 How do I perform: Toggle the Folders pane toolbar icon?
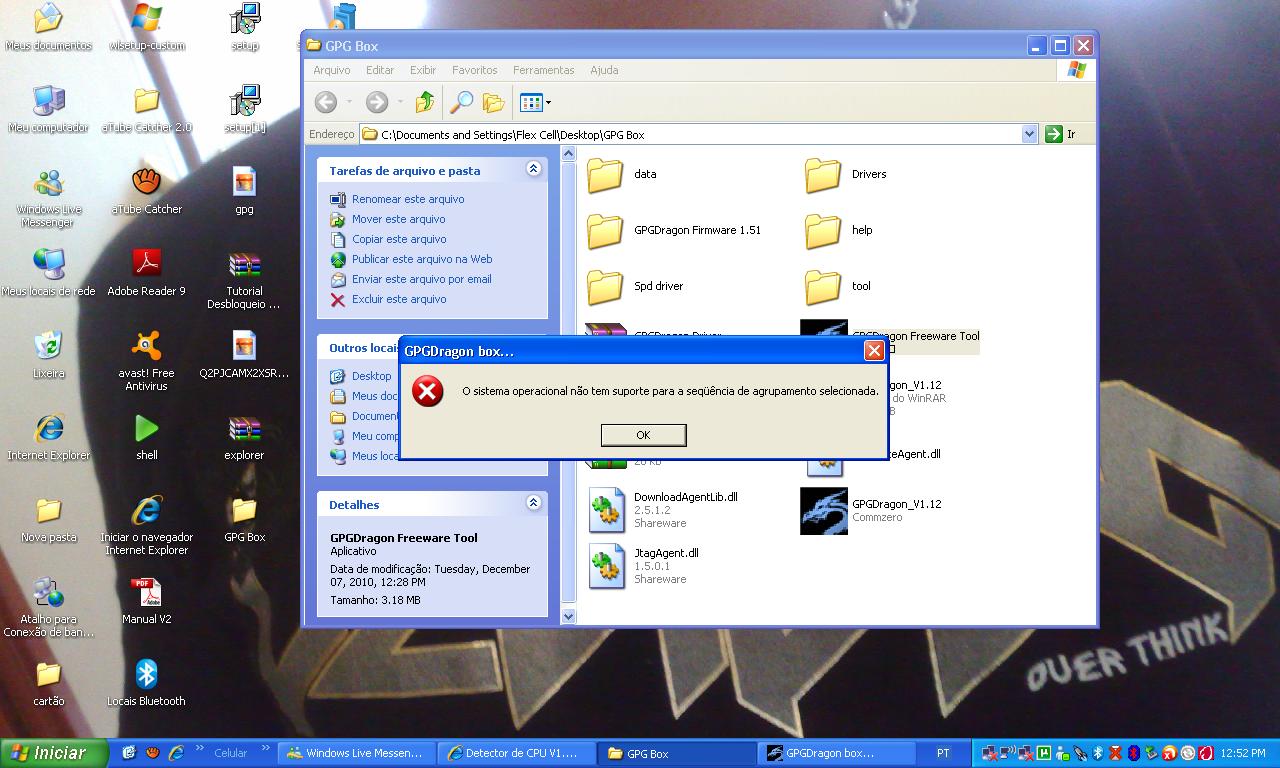point(493,102)
